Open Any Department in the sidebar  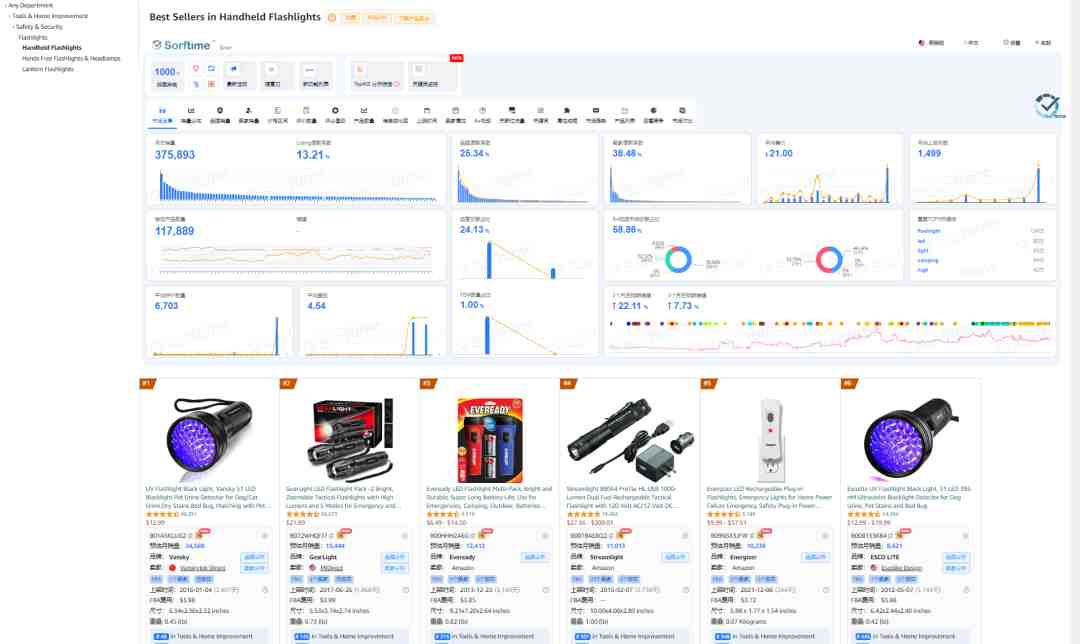29,6
